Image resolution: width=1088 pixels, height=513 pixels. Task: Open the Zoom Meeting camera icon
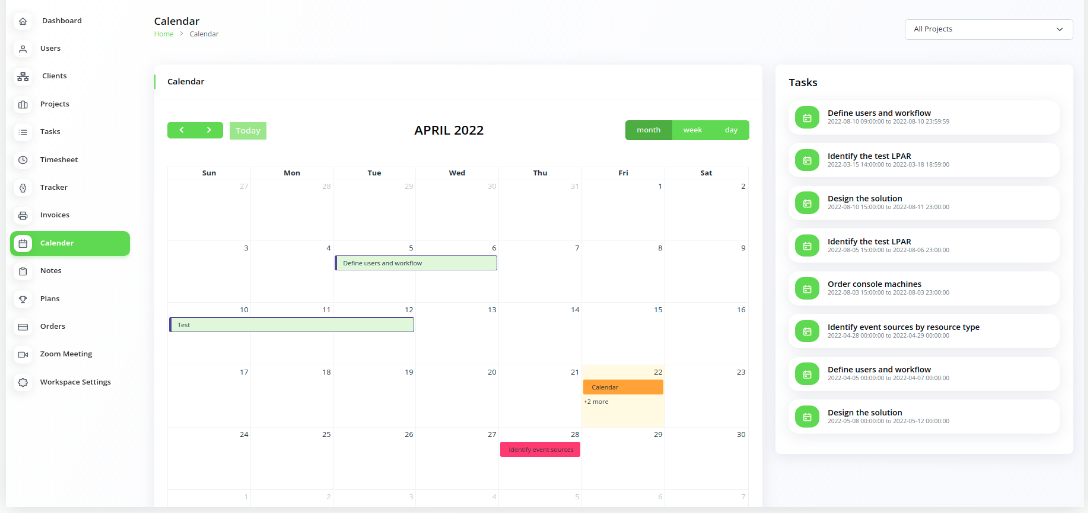tap(23, 354)
